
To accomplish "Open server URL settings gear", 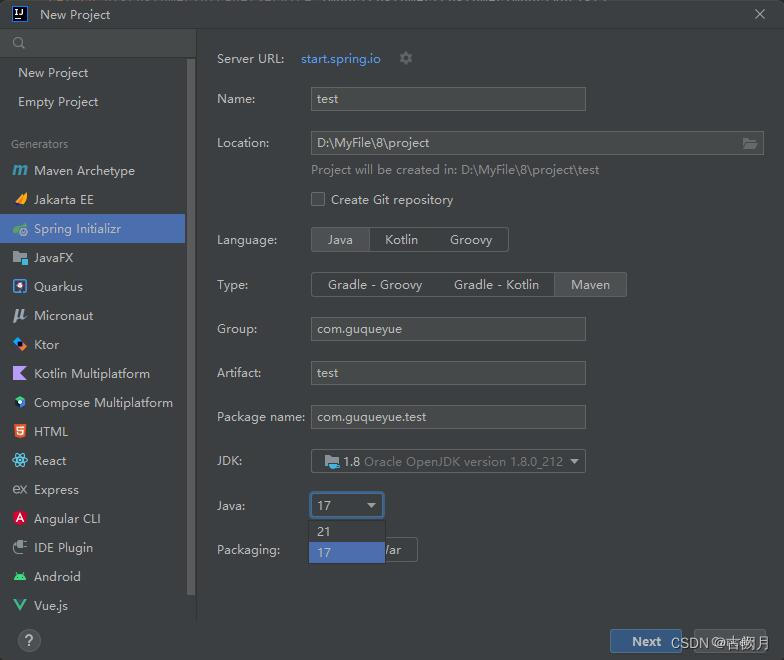I will pyautogui.click(x=406, y=58).
